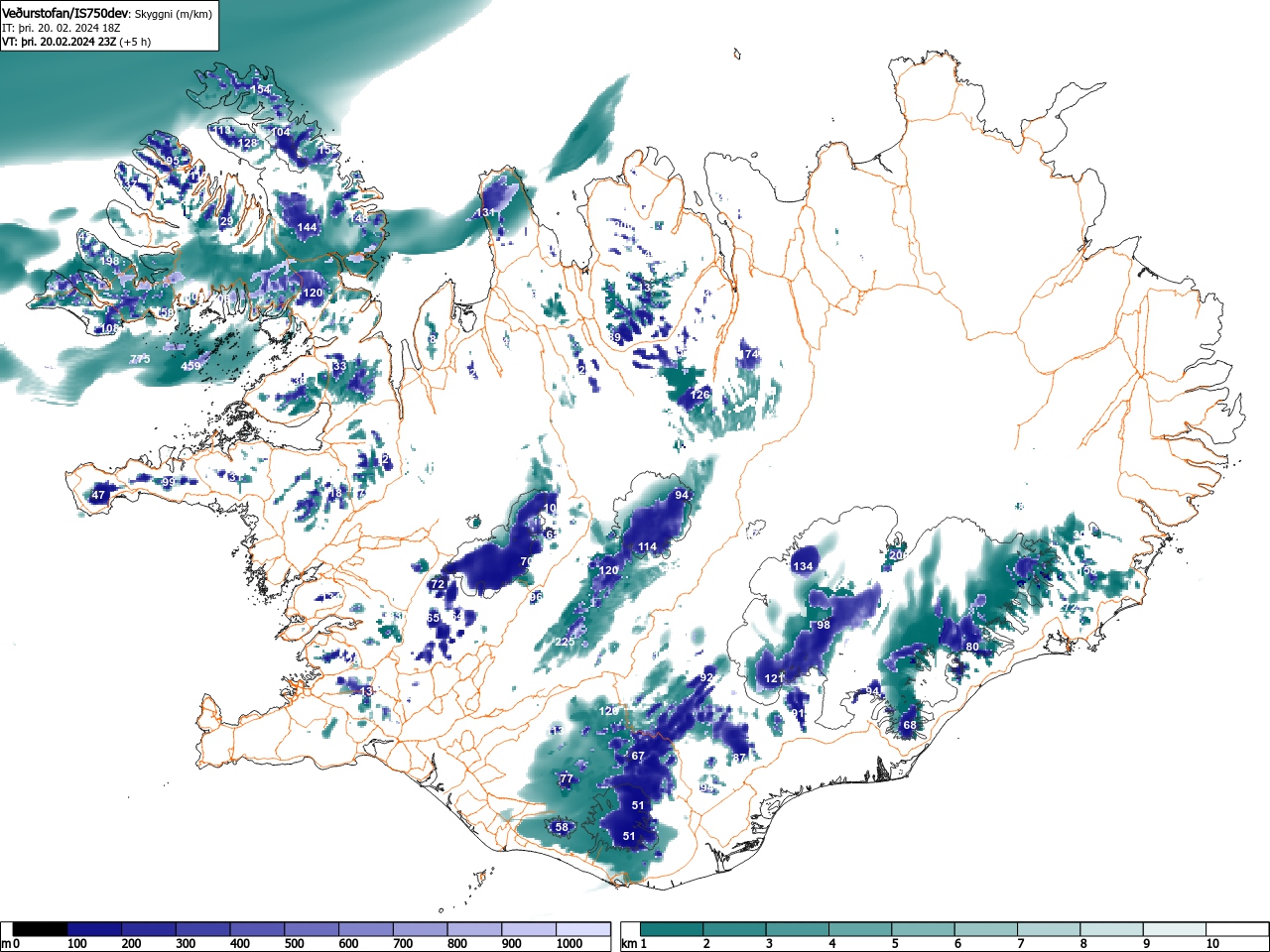This screenshot has width=1270, height=952.
Task: Select the '126' value label
Action: click(700, 395)
